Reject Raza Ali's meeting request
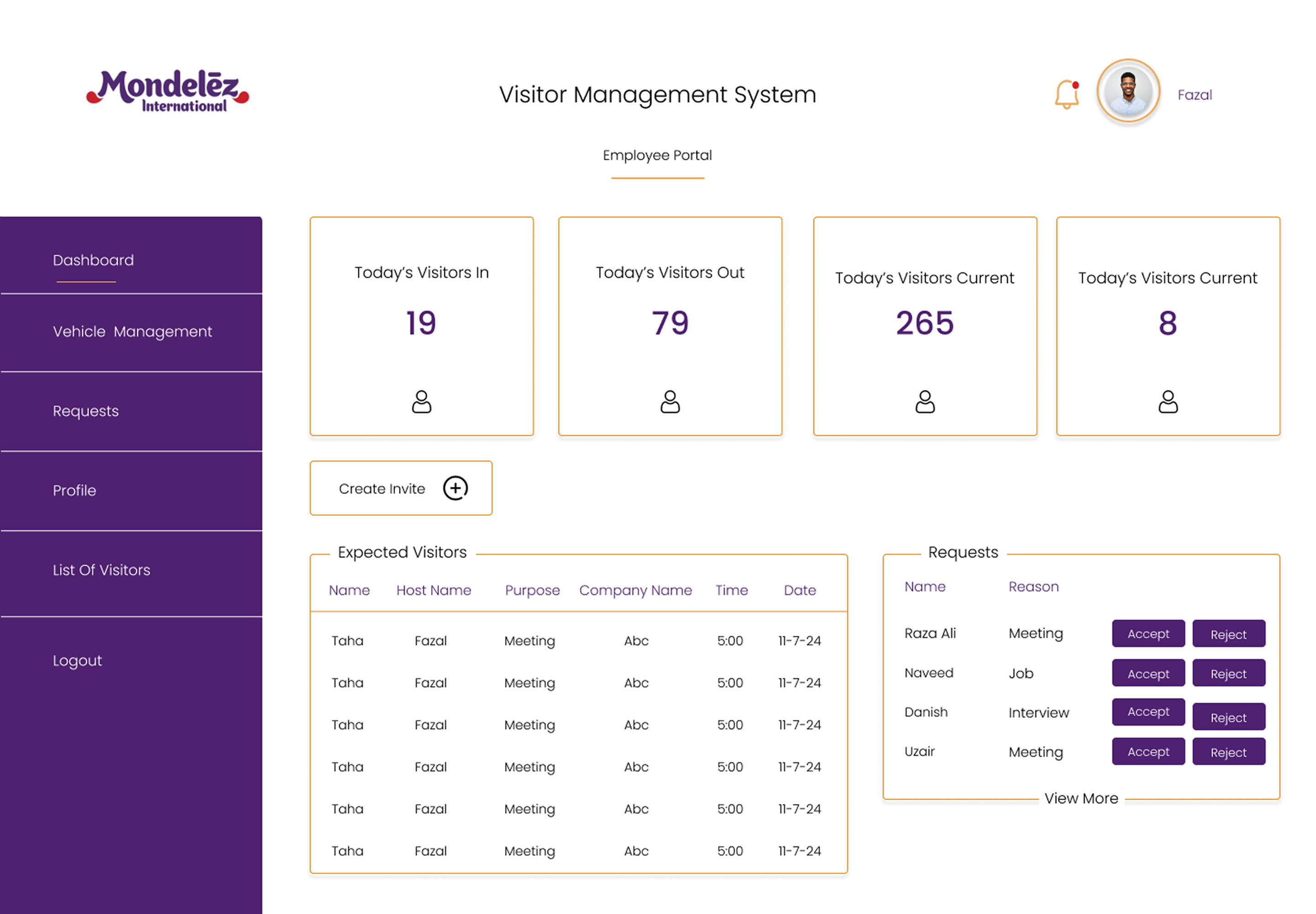Screen dimensions: 1316x914 (x=1228, y=633)
